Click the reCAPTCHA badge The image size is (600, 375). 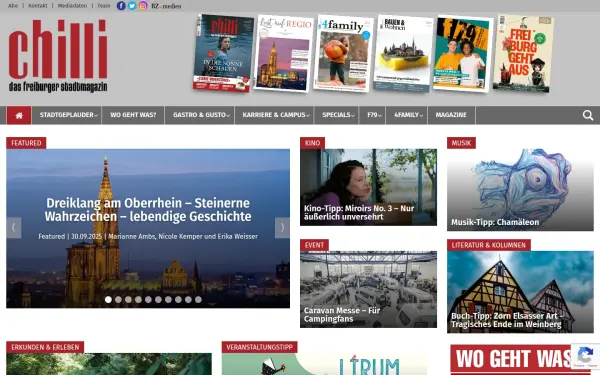pyautogui.click(x=585, y=357)
